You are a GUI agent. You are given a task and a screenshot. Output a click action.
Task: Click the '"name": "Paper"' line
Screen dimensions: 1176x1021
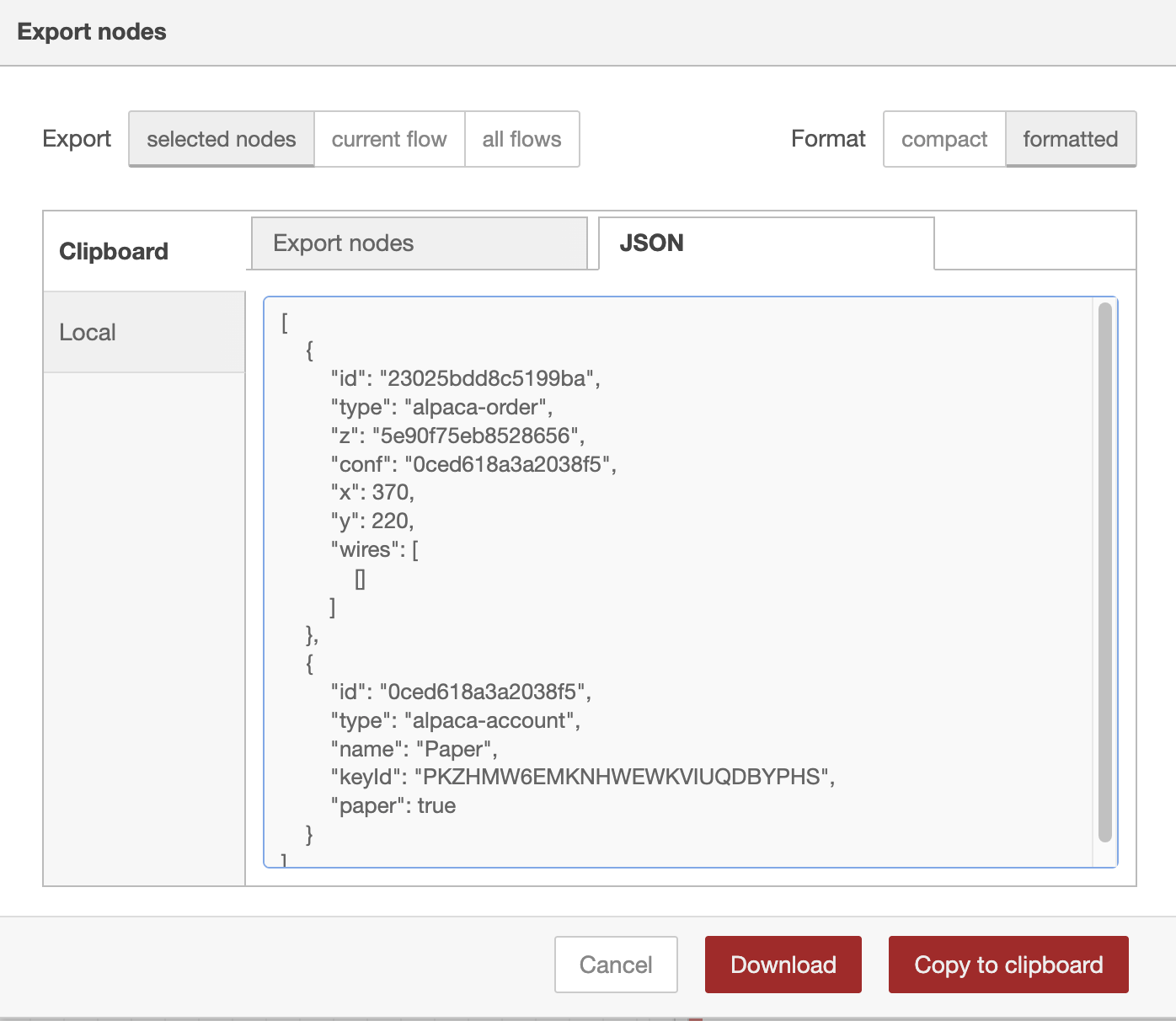(414, 750)
